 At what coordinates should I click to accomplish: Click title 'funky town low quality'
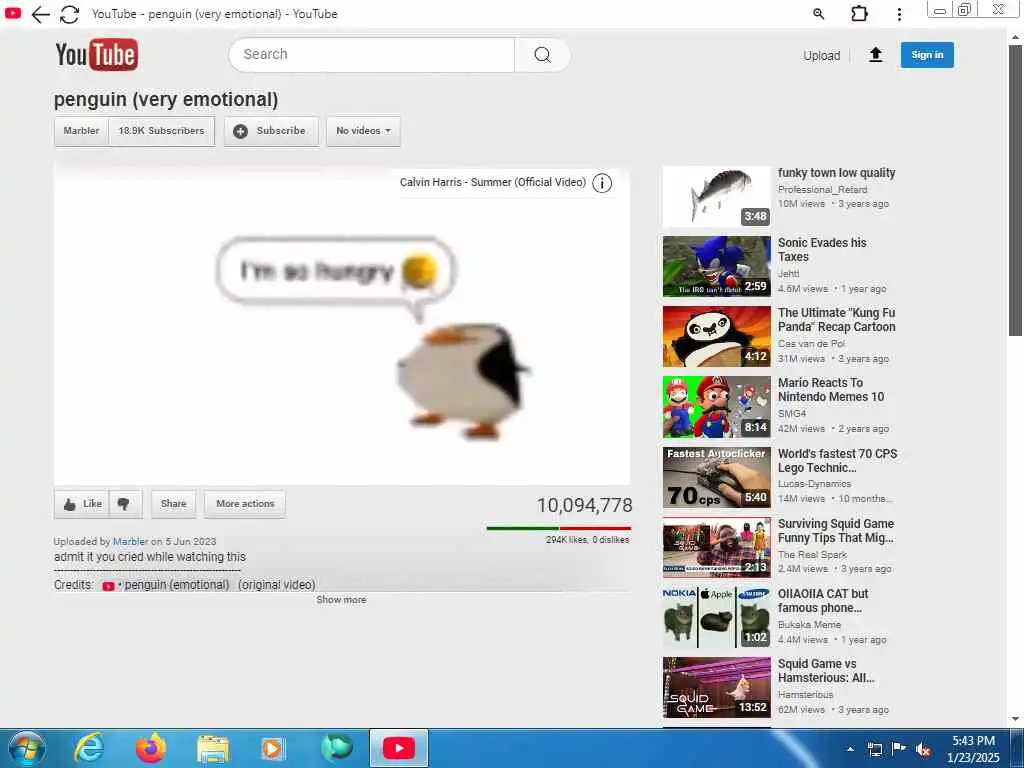[x=837, y=173]
